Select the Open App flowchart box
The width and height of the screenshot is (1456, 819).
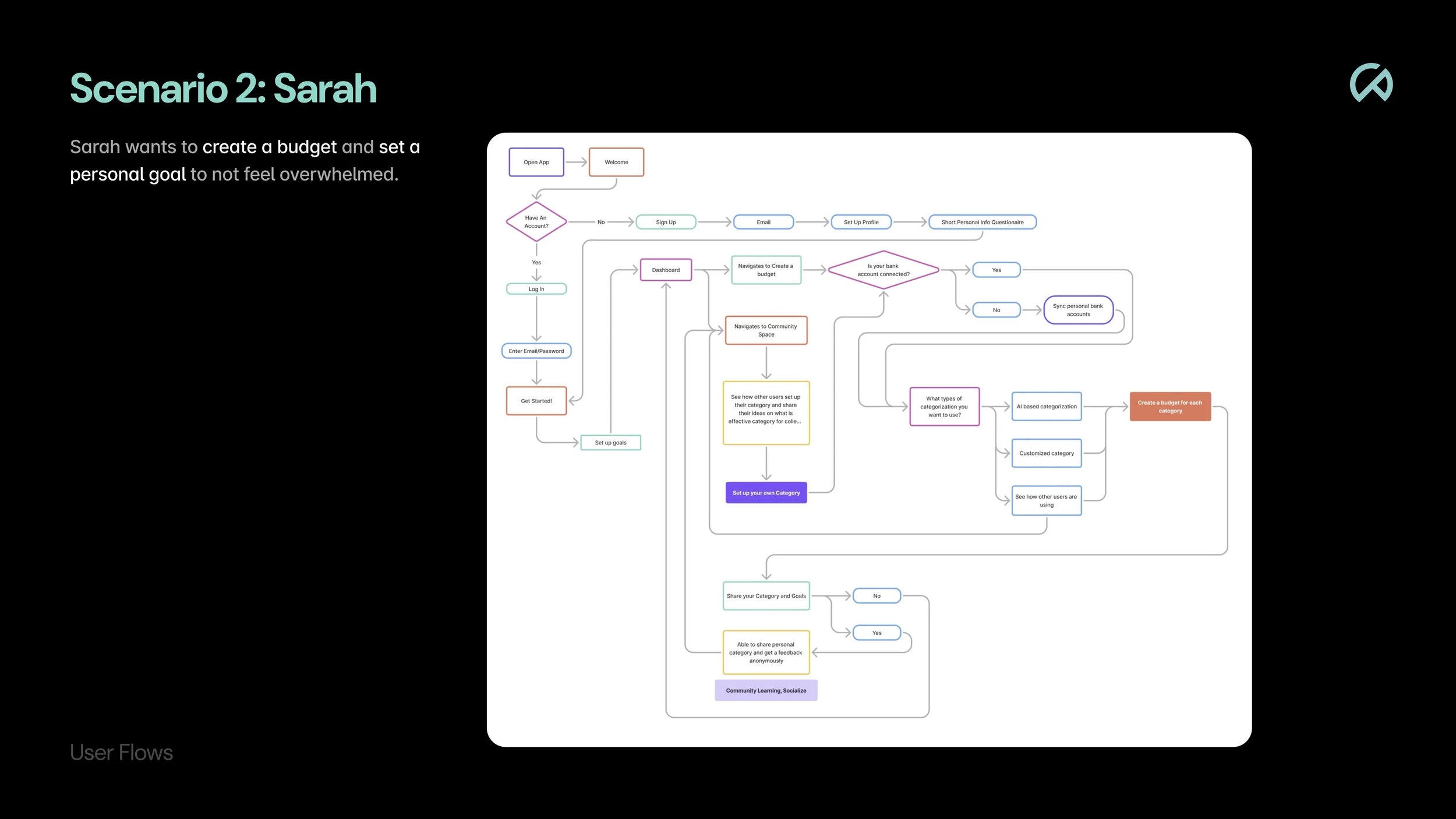click(536, 162)
